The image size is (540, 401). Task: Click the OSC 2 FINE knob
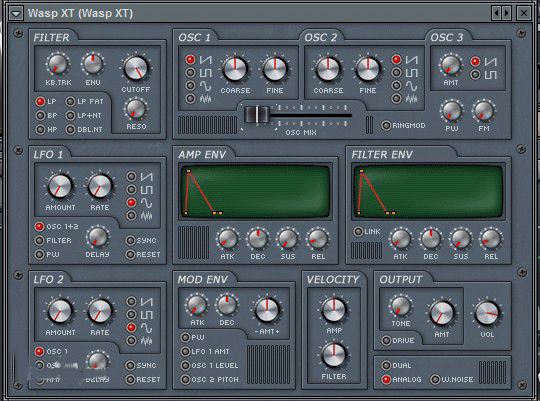click(x=367, y=69)
